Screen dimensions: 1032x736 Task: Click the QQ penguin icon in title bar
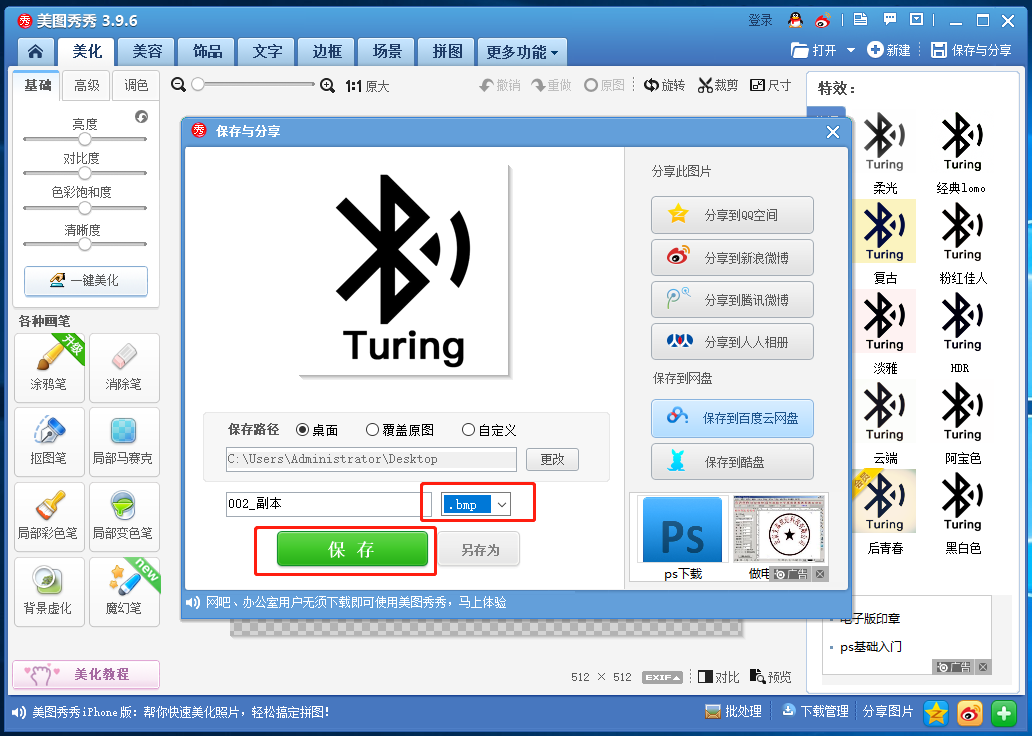click(x=795, y=20)
